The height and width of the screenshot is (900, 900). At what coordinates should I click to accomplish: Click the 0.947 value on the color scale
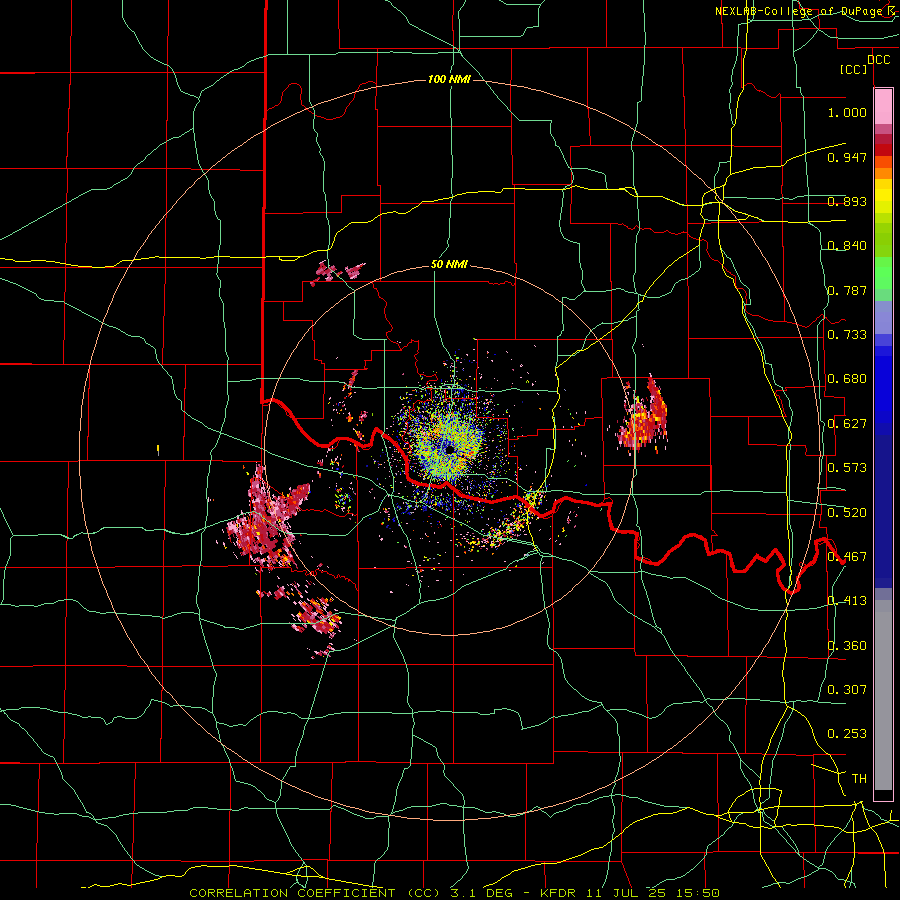[x=847, y=157]
